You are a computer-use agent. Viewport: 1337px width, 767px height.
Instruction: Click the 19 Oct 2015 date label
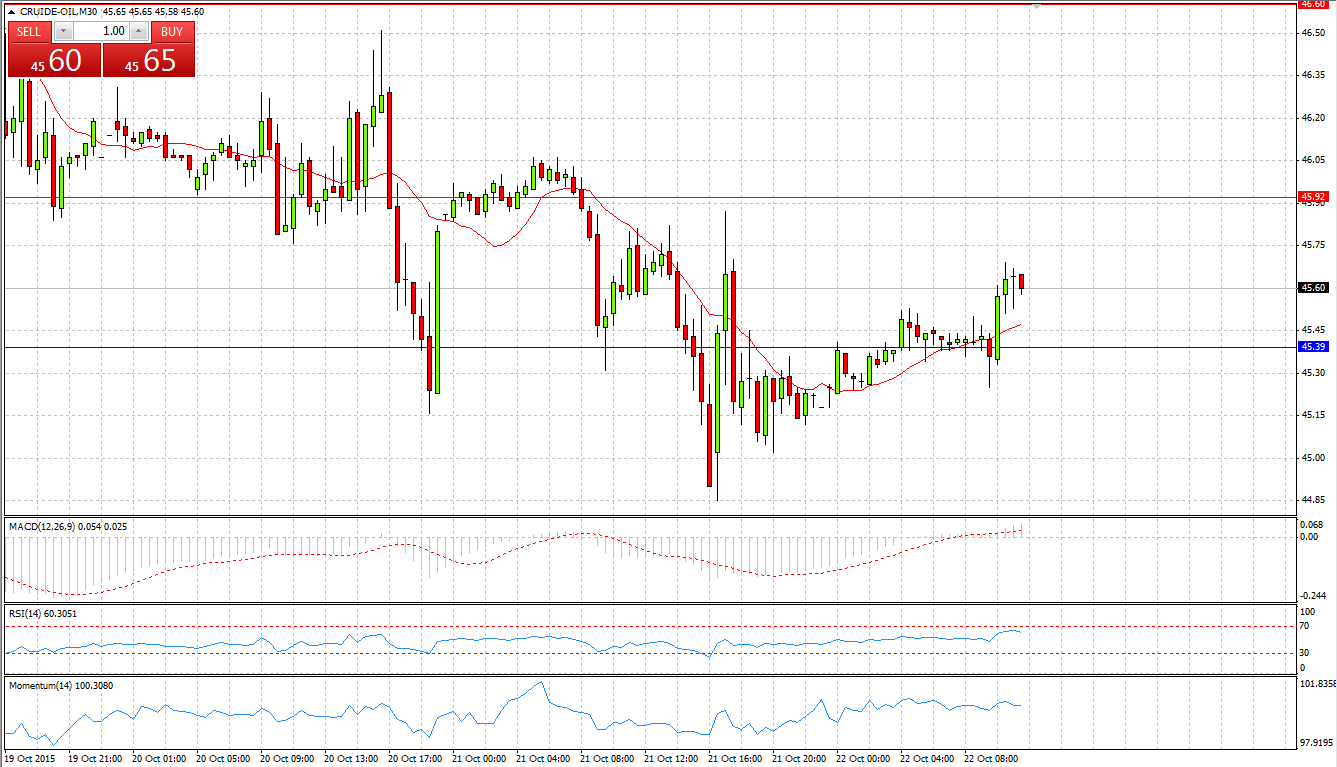[30, 759]
